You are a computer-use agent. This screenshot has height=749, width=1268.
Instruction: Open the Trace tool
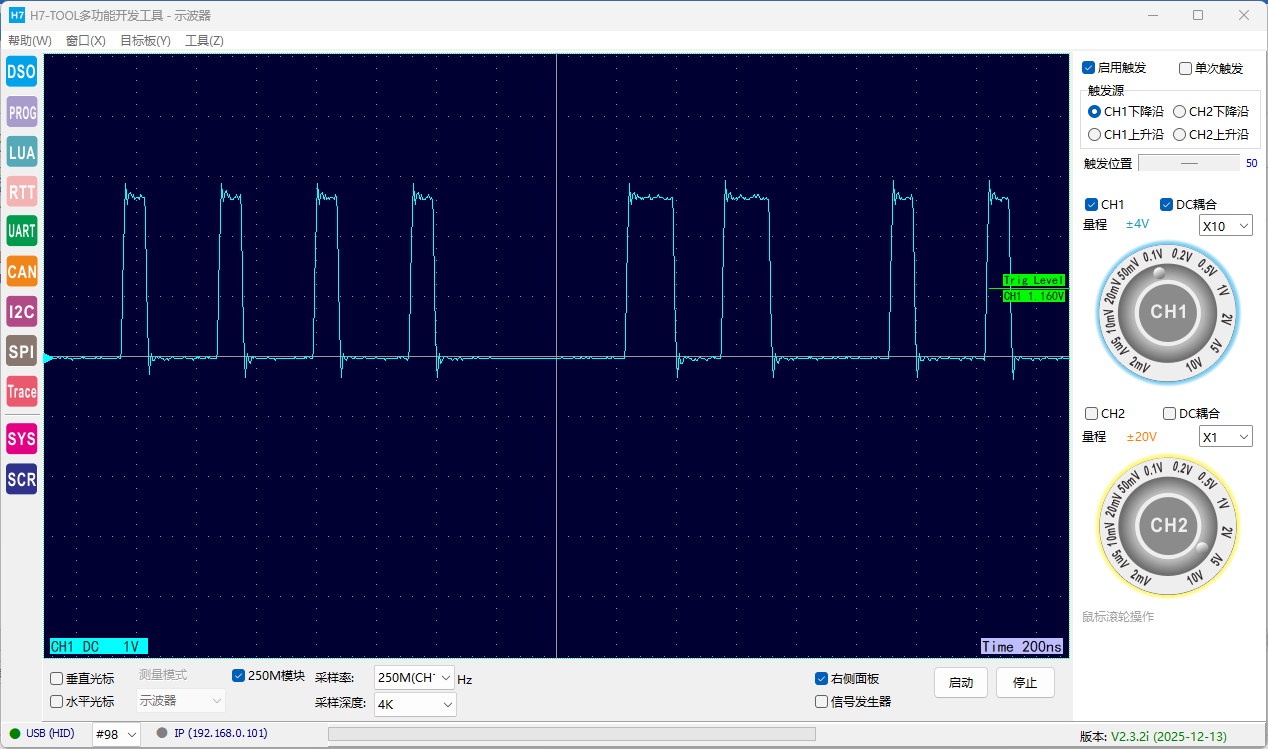tap(22, 391)
